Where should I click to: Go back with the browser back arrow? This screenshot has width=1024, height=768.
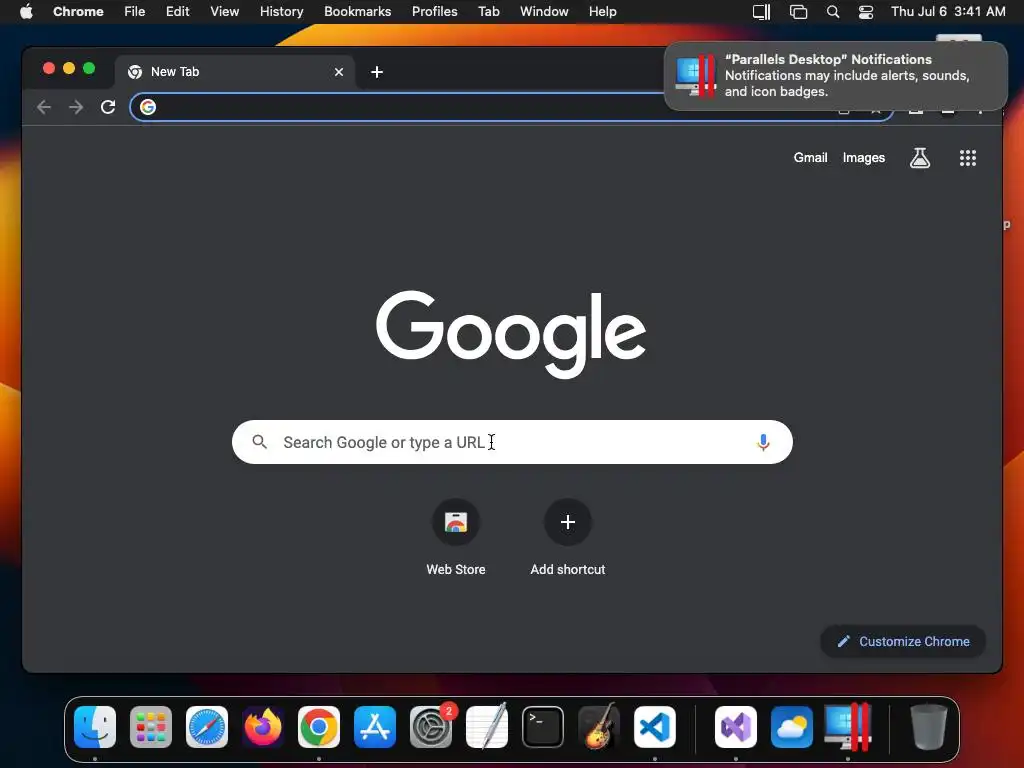44,107
